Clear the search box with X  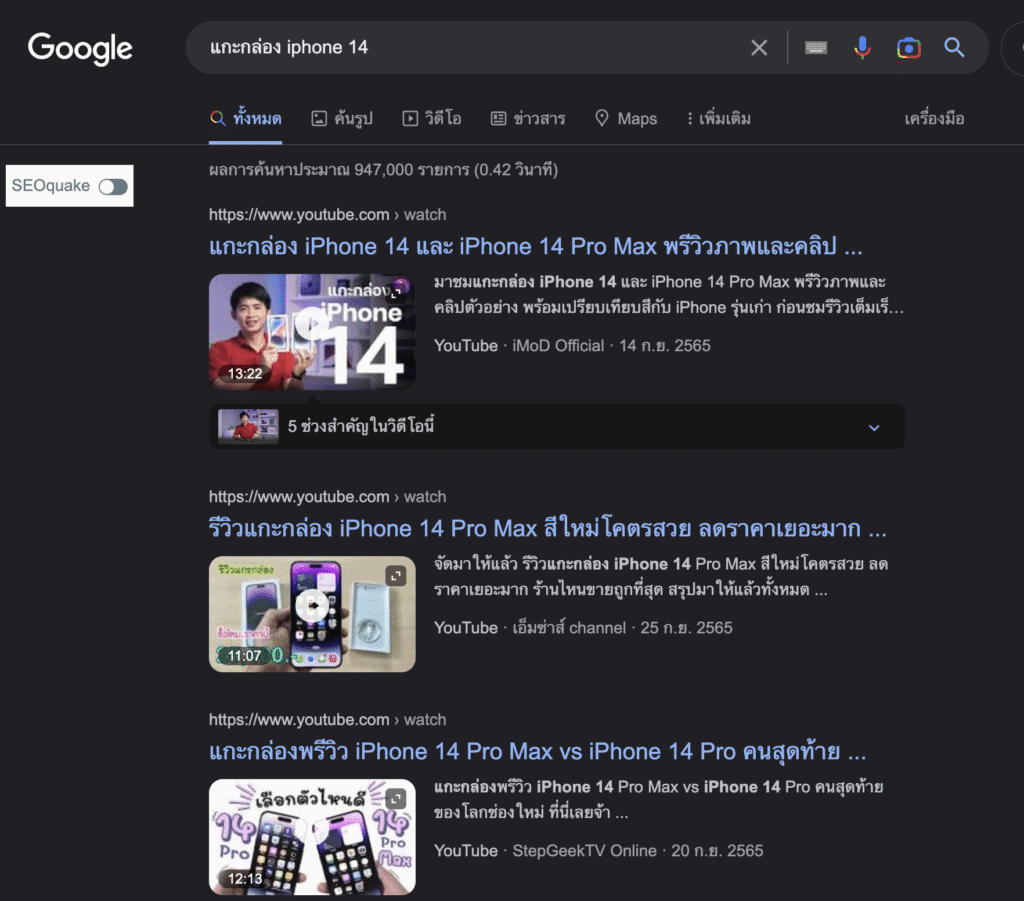(759, 48)
